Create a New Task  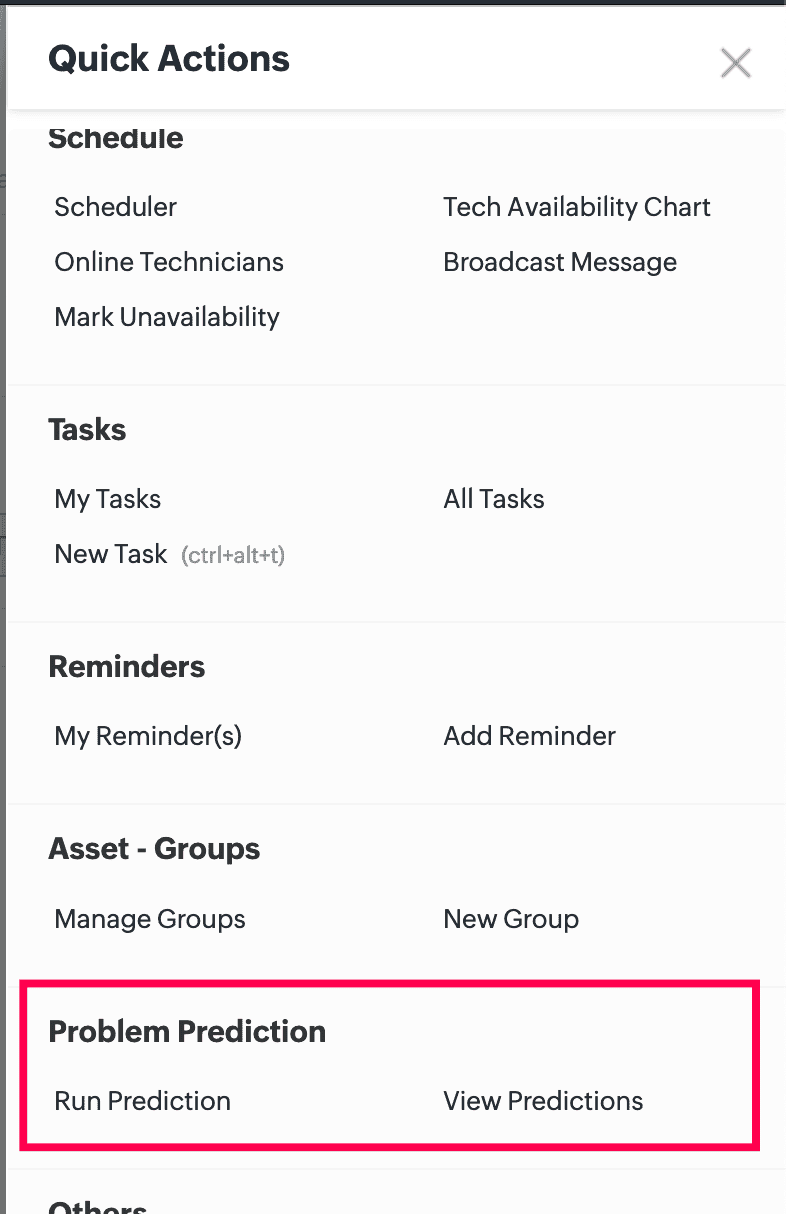coord(111,554)
